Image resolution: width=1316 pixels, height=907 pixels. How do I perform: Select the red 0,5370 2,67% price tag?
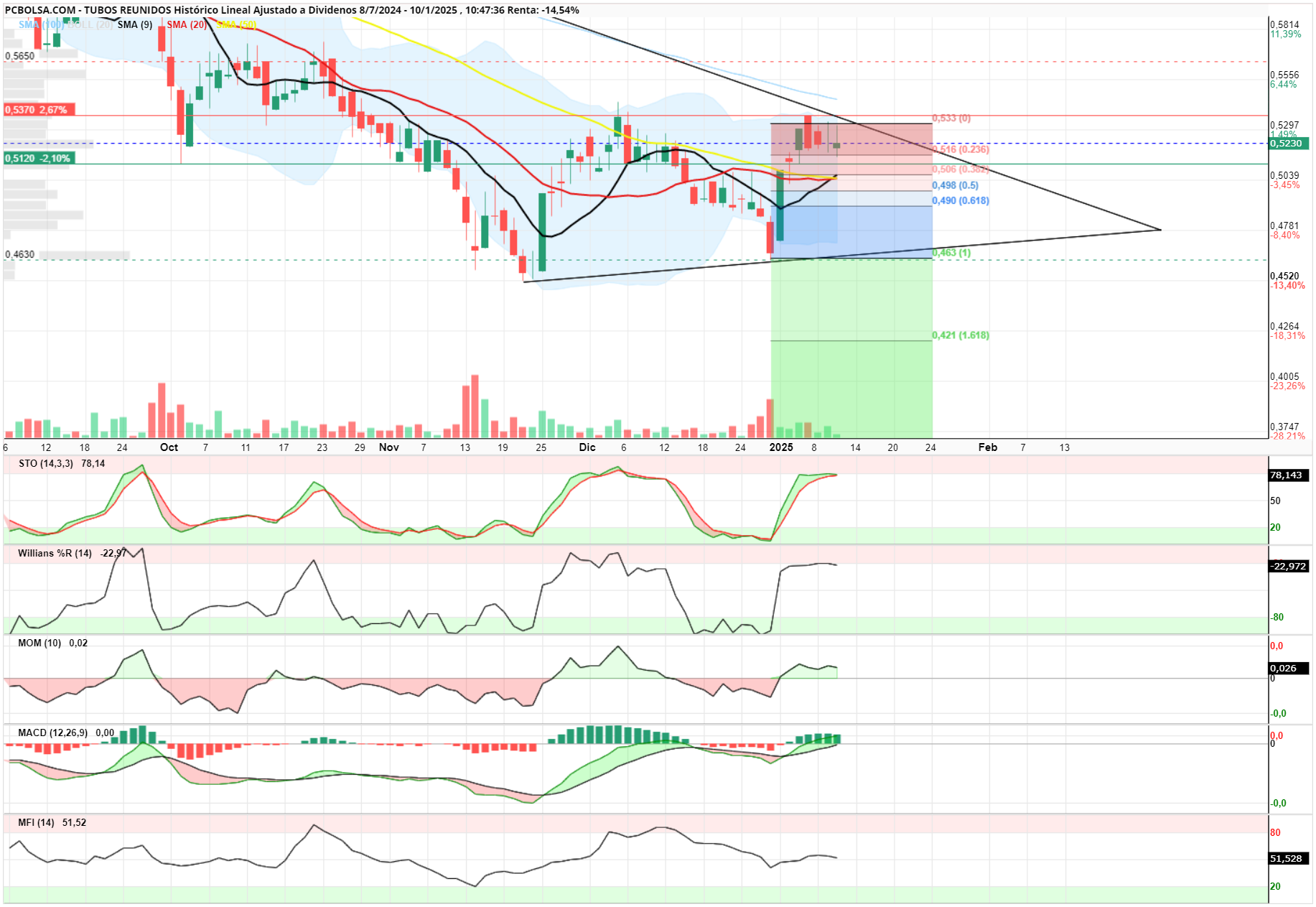tap(39, 110)
